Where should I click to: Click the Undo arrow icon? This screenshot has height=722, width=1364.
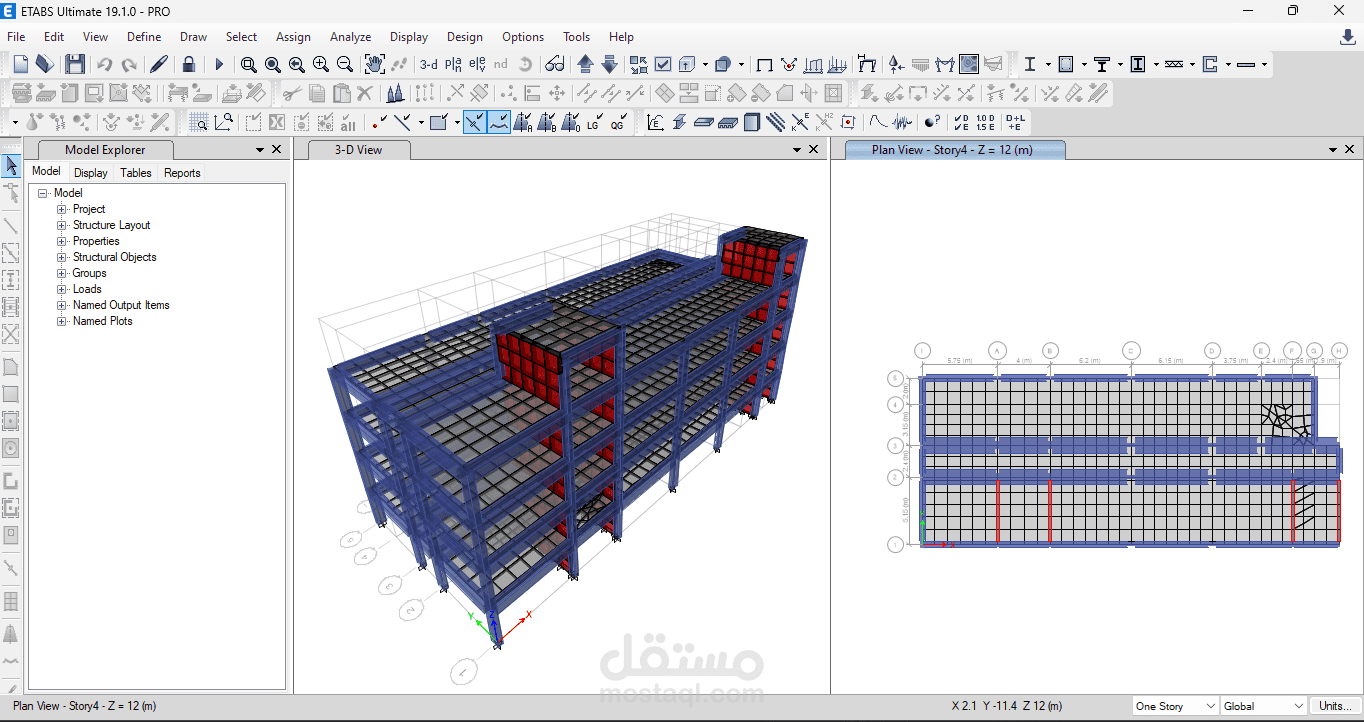pos(105,64)
